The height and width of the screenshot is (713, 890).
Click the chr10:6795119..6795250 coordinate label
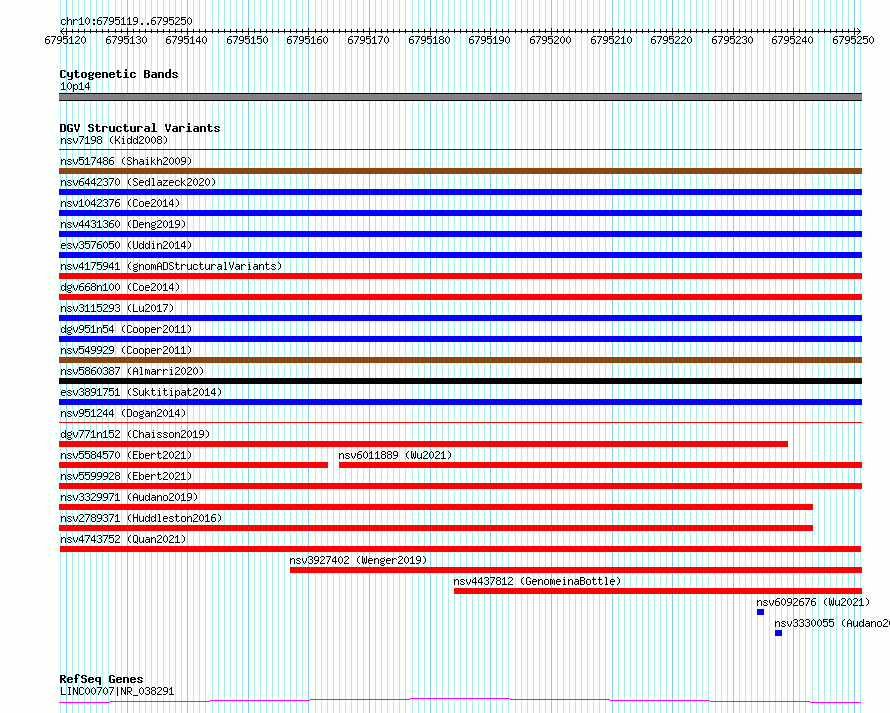[x=126, y=21]
